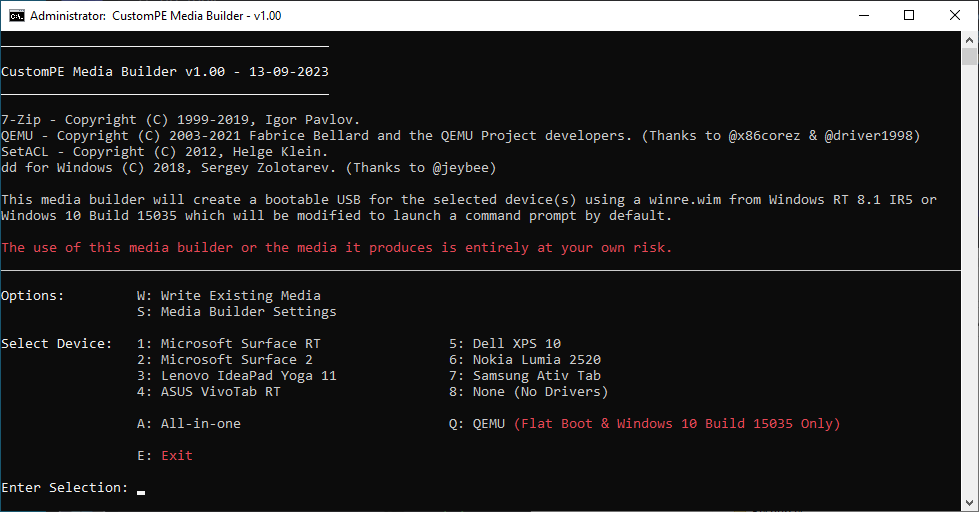Viewport: 979px width, 512px height.
Task: Click the QEMU copyright line
Action: click(x=461, y=135)
